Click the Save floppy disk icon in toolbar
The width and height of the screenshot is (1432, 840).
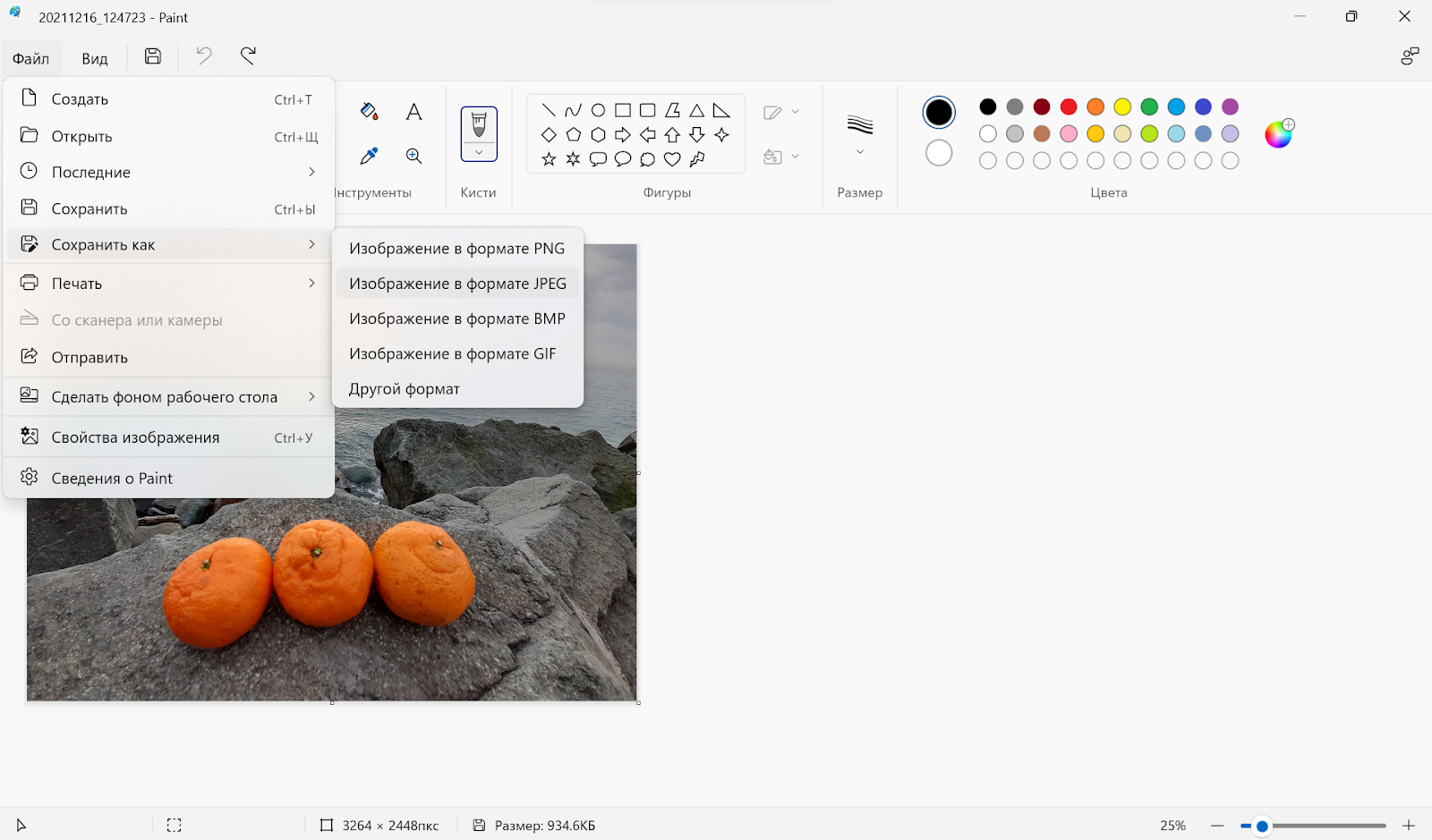pos(153,56)
